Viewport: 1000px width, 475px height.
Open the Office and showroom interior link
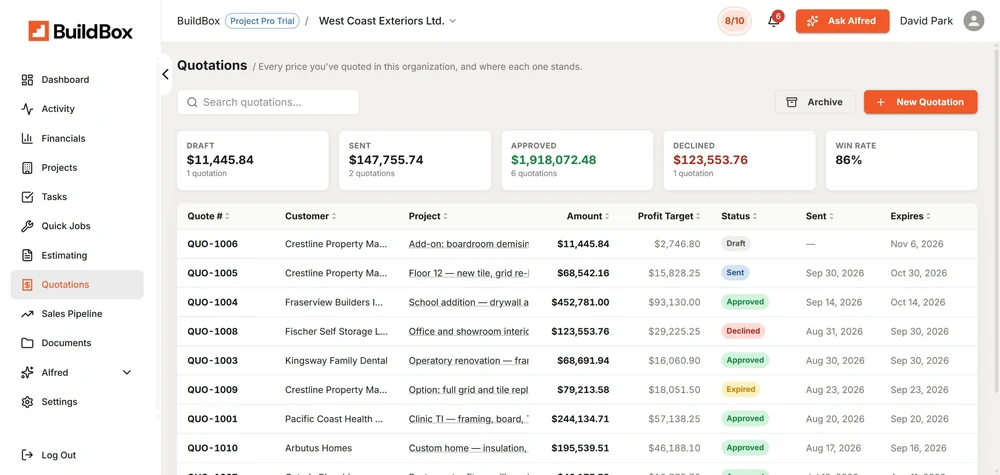pyautogui.click(x=469, y=332)
